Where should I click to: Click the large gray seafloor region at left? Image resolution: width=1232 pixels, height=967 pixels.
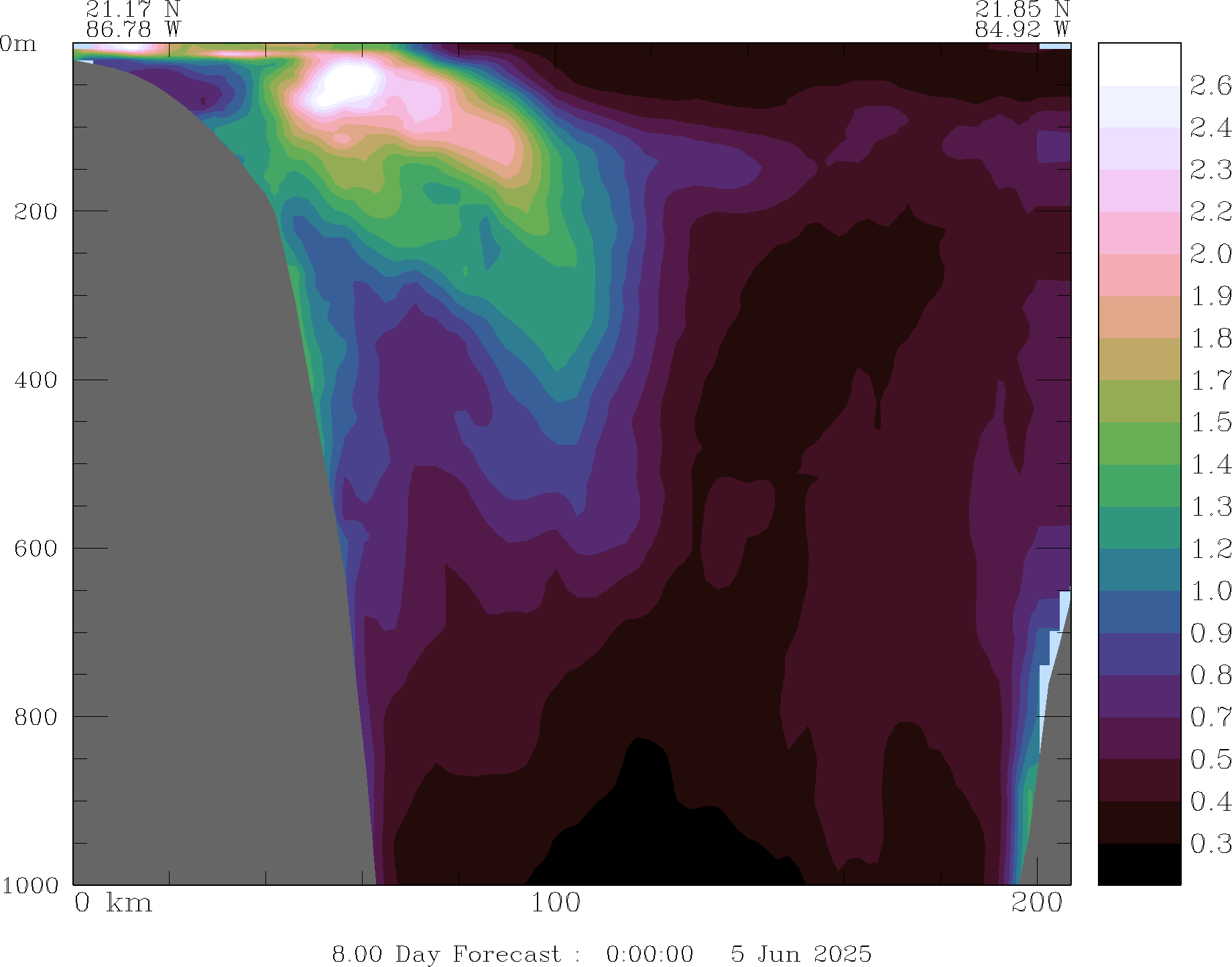[x=188, y=469]
